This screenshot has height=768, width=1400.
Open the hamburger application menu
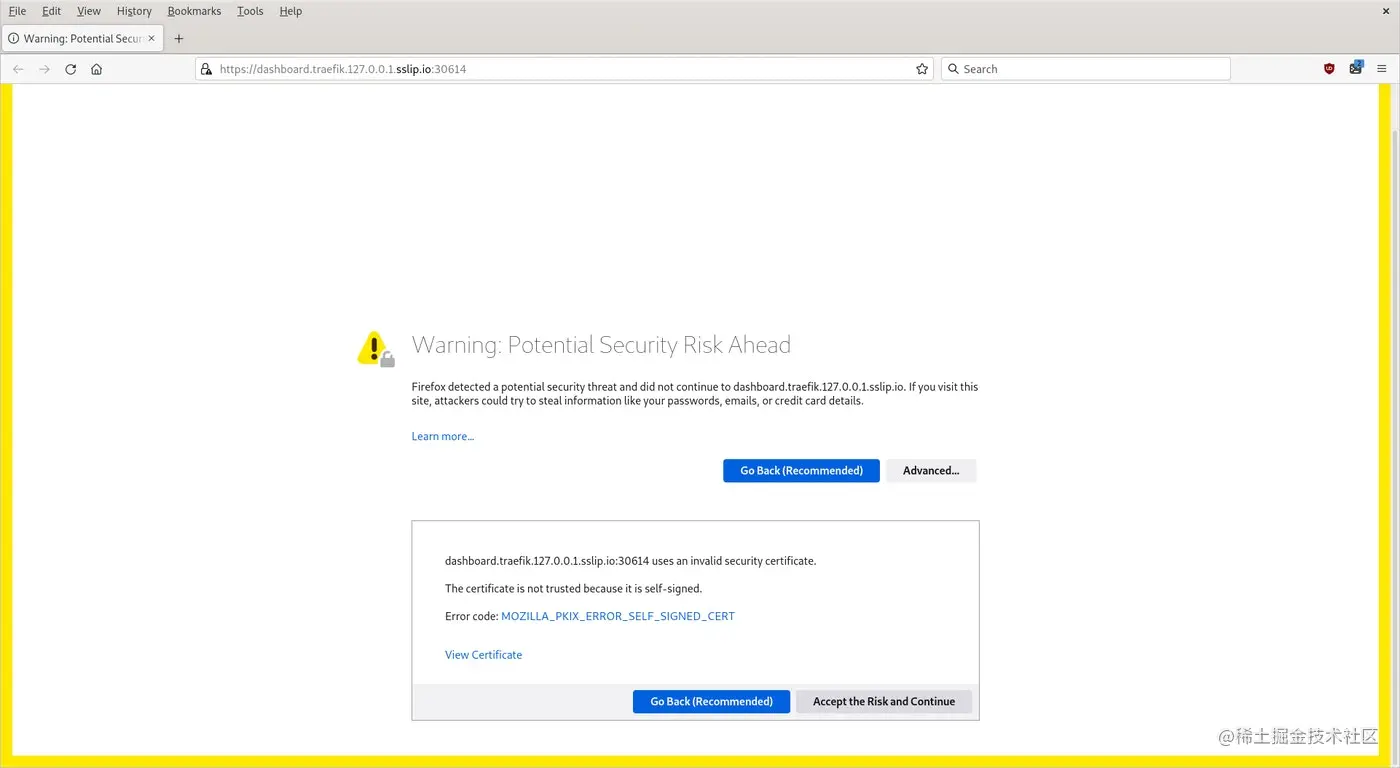pyautogui.click(x=1382, y=69)
